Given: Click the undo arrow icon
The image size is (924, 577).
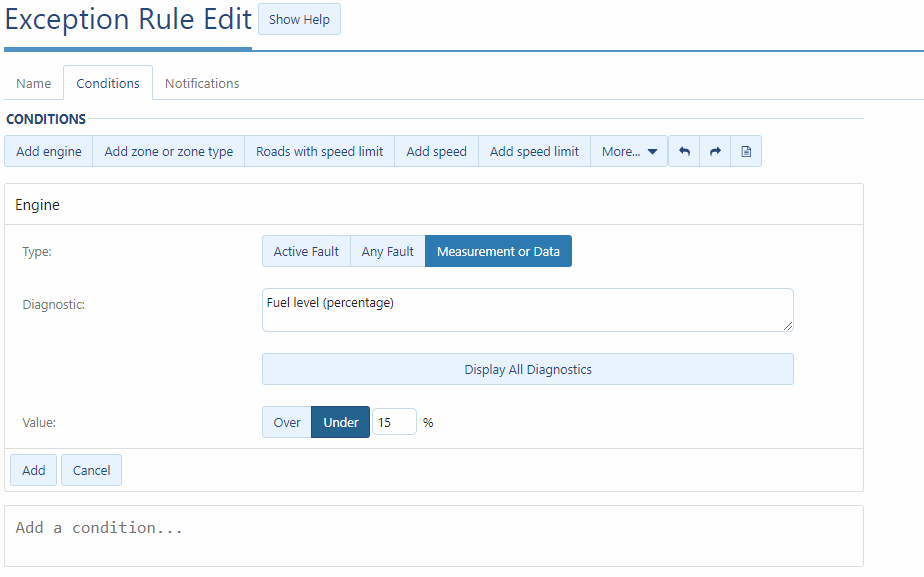Looking at the screenshot, I should 684,151.
